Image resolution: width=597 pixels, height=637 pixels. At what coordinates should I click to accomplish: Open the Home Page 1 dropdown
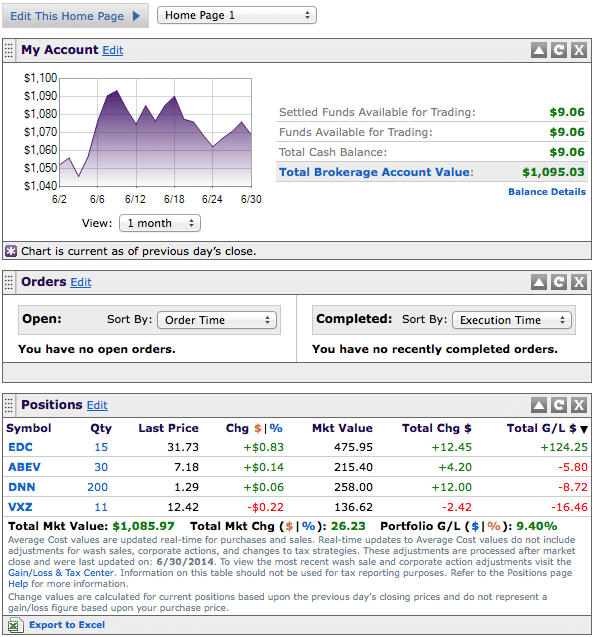[x=237, y=15]
